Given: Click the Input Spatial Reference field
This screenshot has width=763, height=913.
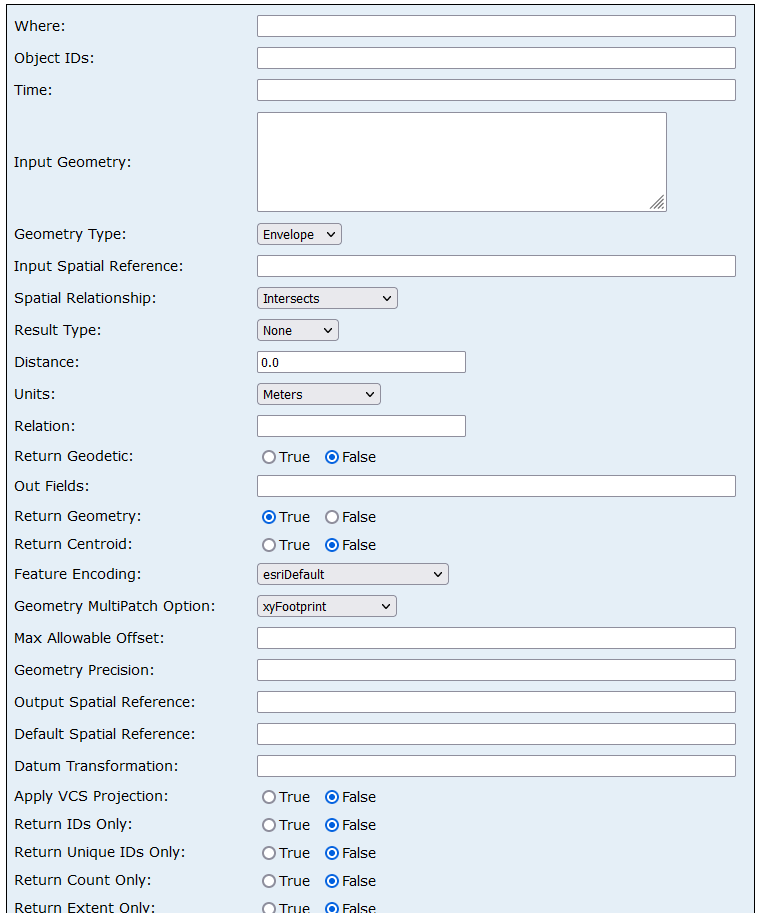Looking at the screenshot, I should point(496,266).
